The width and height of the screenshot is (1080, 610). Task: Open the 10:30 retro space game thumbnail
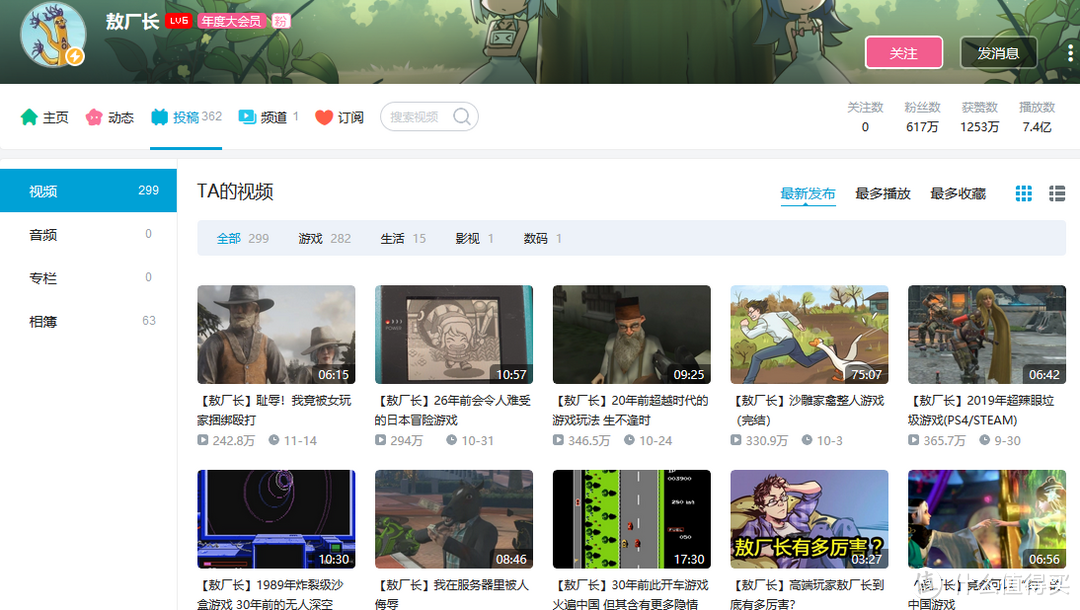(276, 519)
